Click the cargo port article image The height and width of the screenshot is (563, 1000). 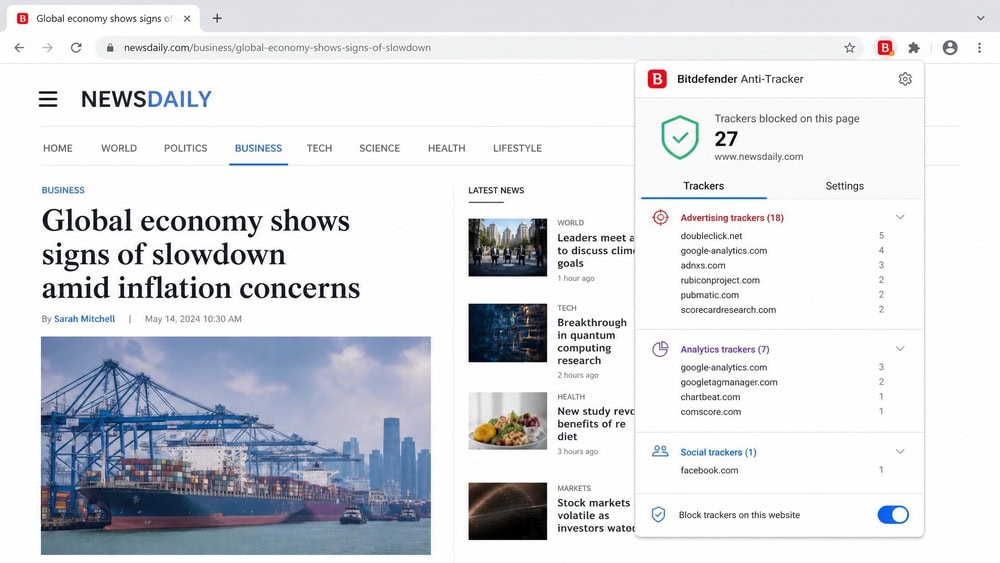[x=236, y=446]
